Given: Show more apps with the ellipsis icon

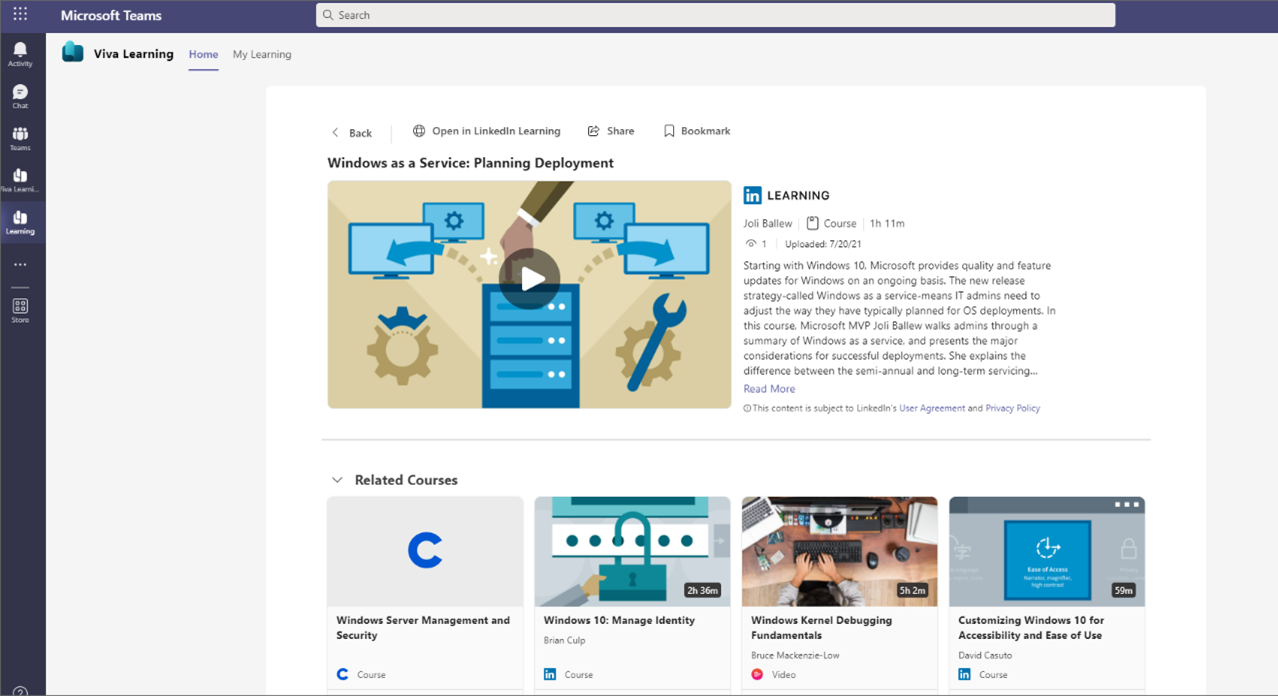Looking at the screenshot, I should tap(20, 265).
